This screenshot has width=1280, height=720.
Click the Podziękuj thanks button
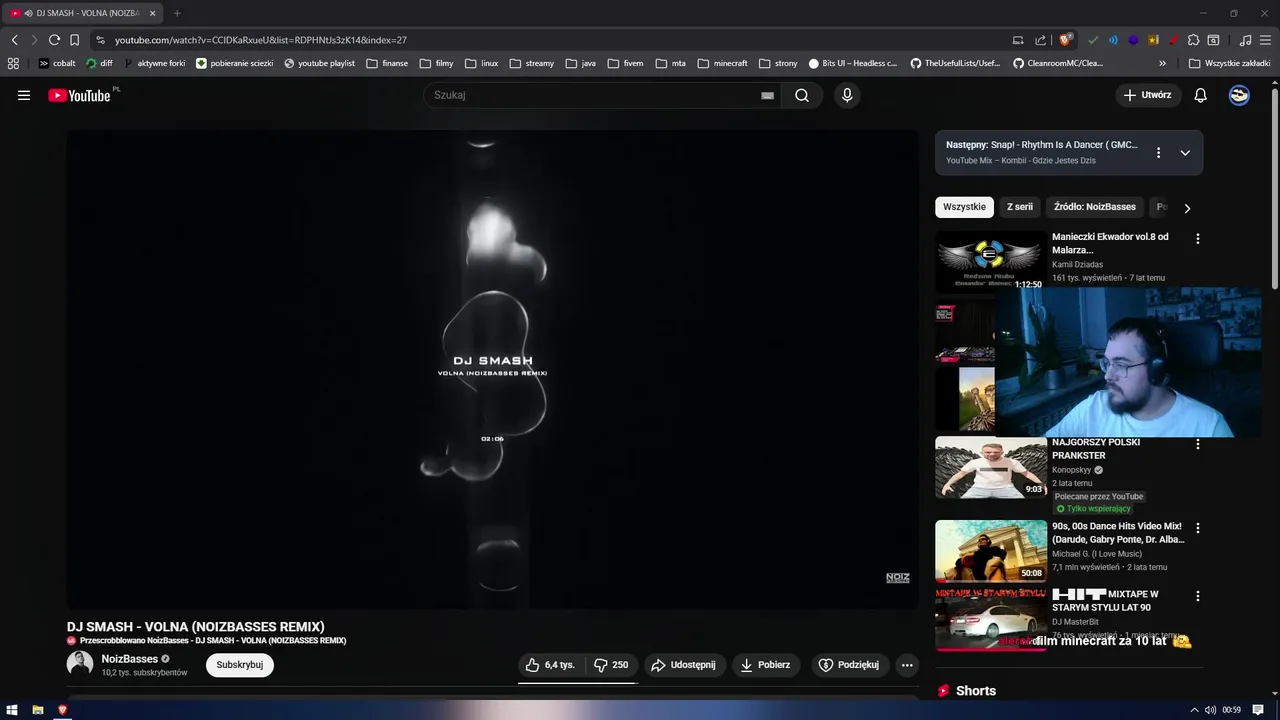click(849, 665)
